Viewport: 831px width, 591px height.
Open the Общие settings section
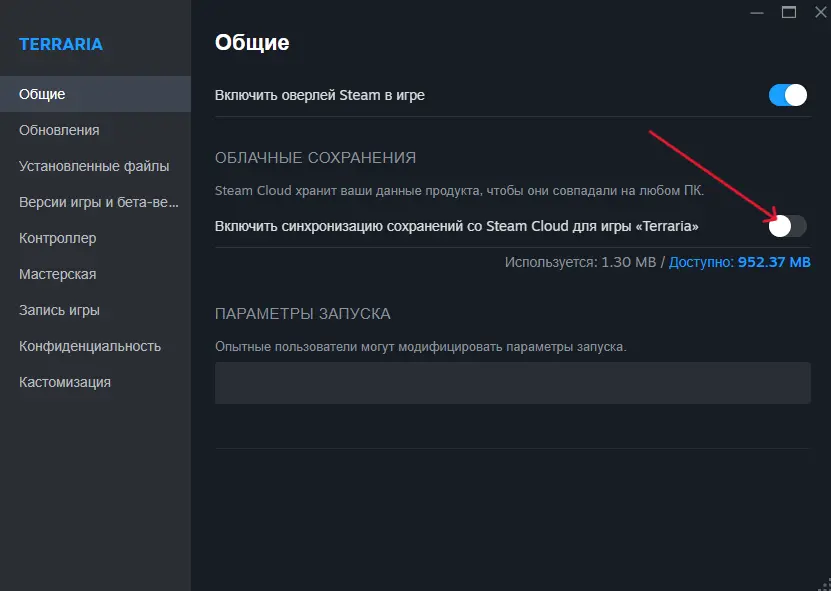coord(95,94)
